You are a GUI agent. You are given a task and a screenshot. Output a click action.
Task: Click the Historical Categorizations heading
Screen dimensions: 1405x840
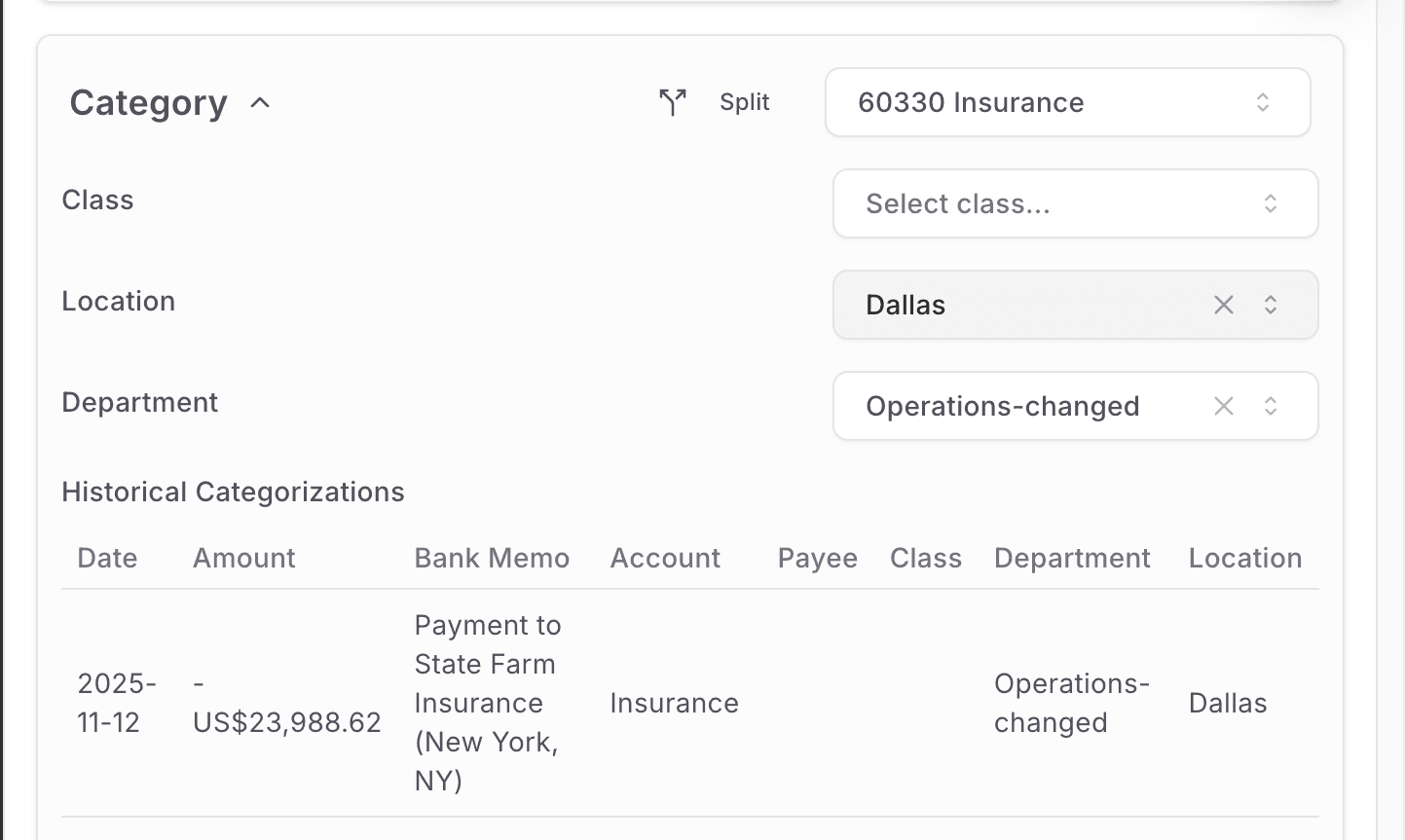(x=233, y=492)
